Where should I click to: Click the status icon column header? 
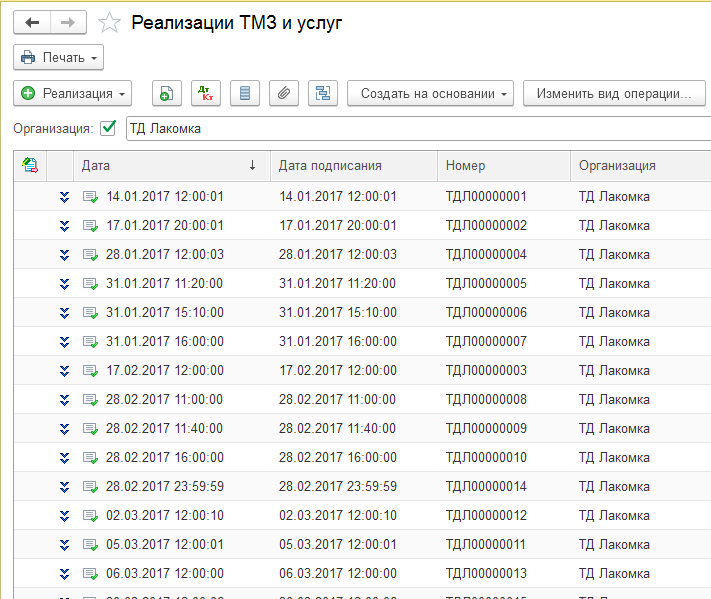coord(30,166)
